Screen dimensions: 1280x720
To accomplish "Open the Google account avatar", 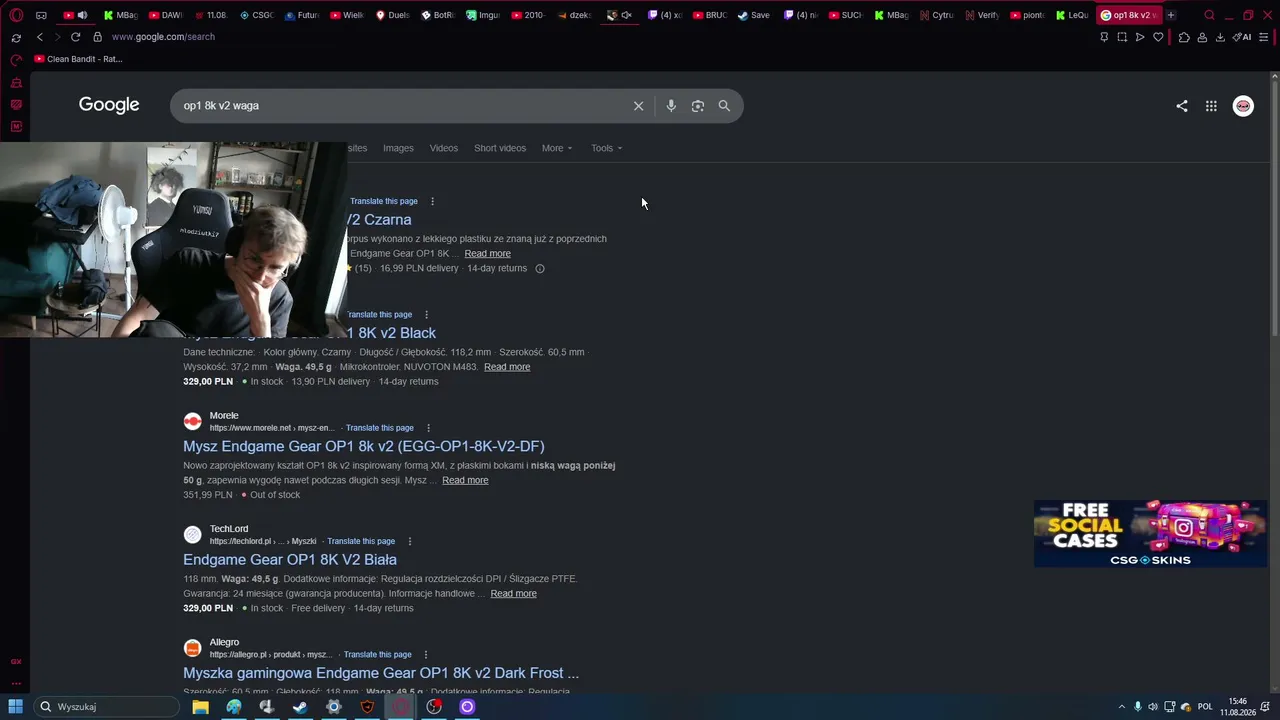I will (x=1243, y=106).
